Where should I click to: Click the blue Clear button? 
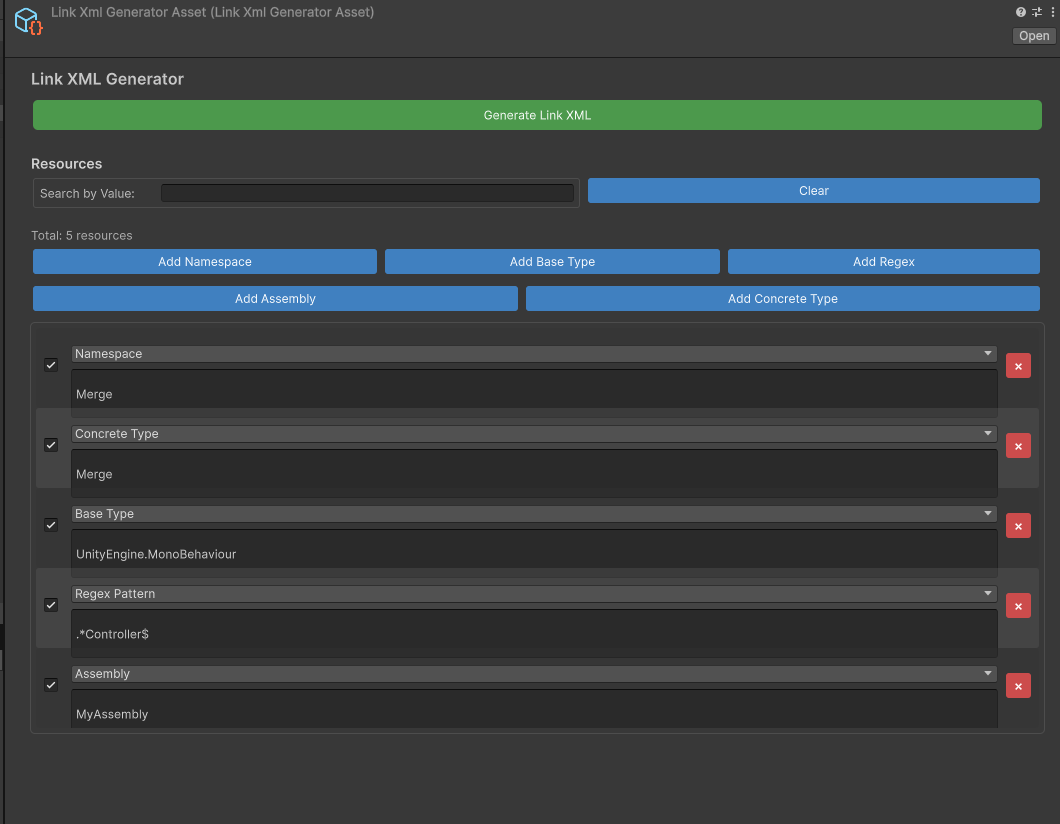point(813,191)
